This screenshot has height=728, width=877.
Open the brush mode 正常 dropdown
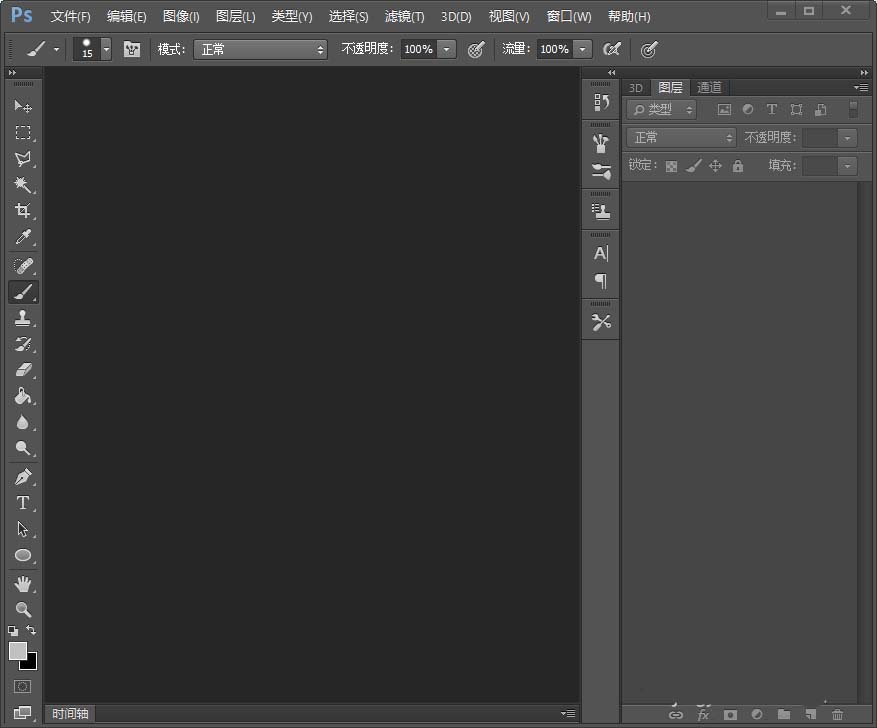pyautogui.click(x=260, y=49)
